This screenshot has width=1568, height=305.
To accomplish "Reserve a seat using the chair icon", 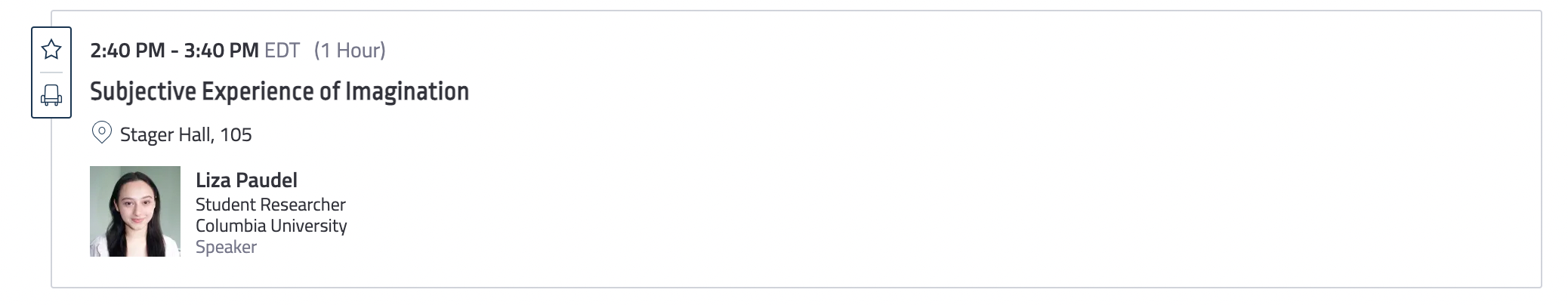I will pyautogui.click(x=51, y=95).
